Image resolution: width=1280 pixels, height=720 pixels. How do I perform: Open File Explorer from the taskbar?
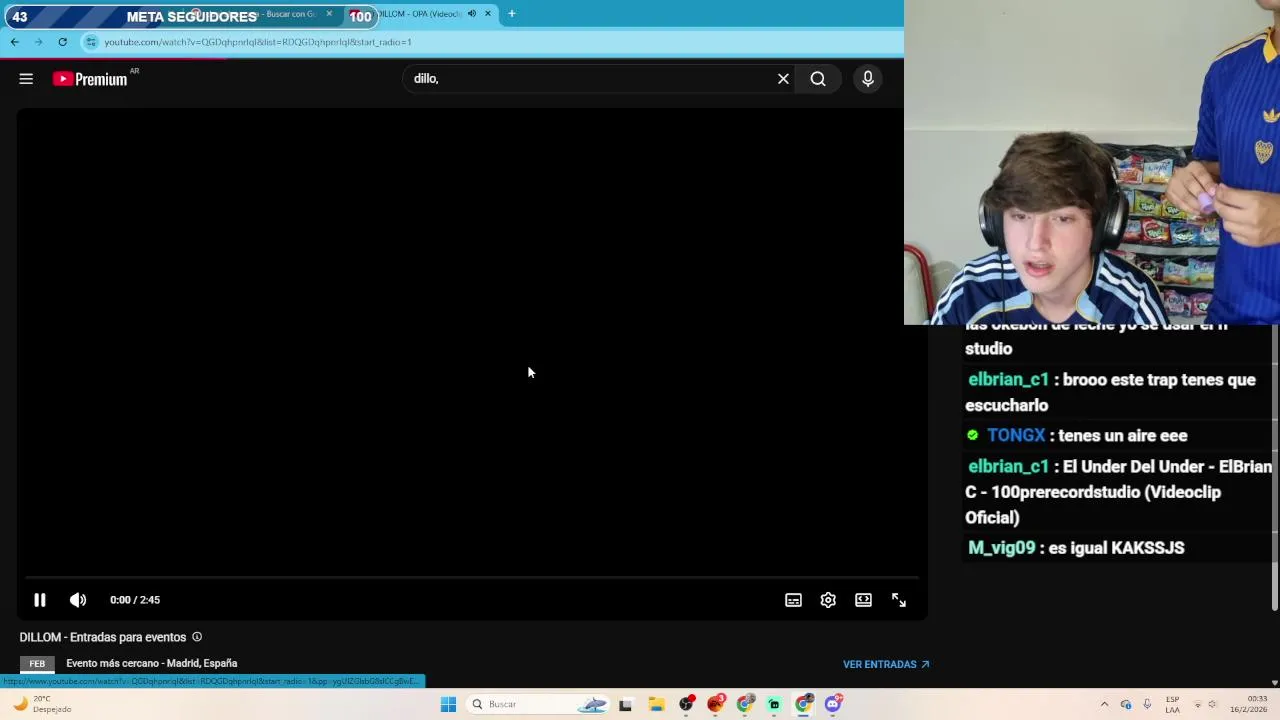click(656, 704)
